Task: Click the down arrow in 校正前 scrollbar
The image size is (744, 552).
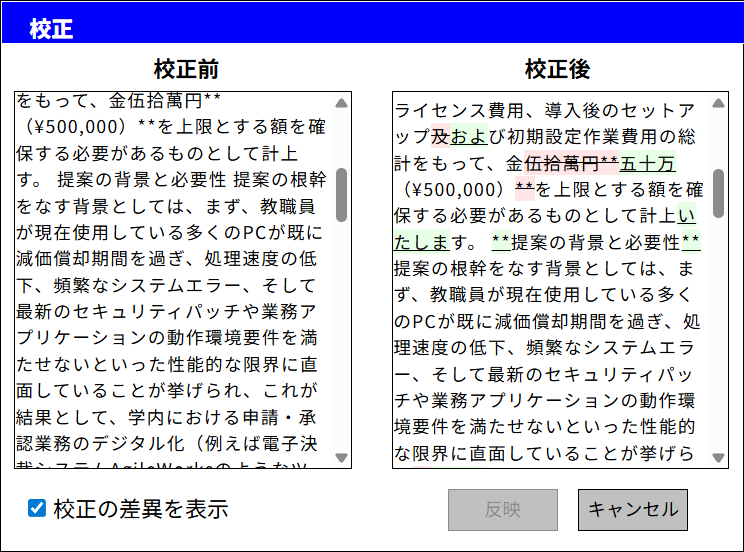Action: click(x=341, y=458)
